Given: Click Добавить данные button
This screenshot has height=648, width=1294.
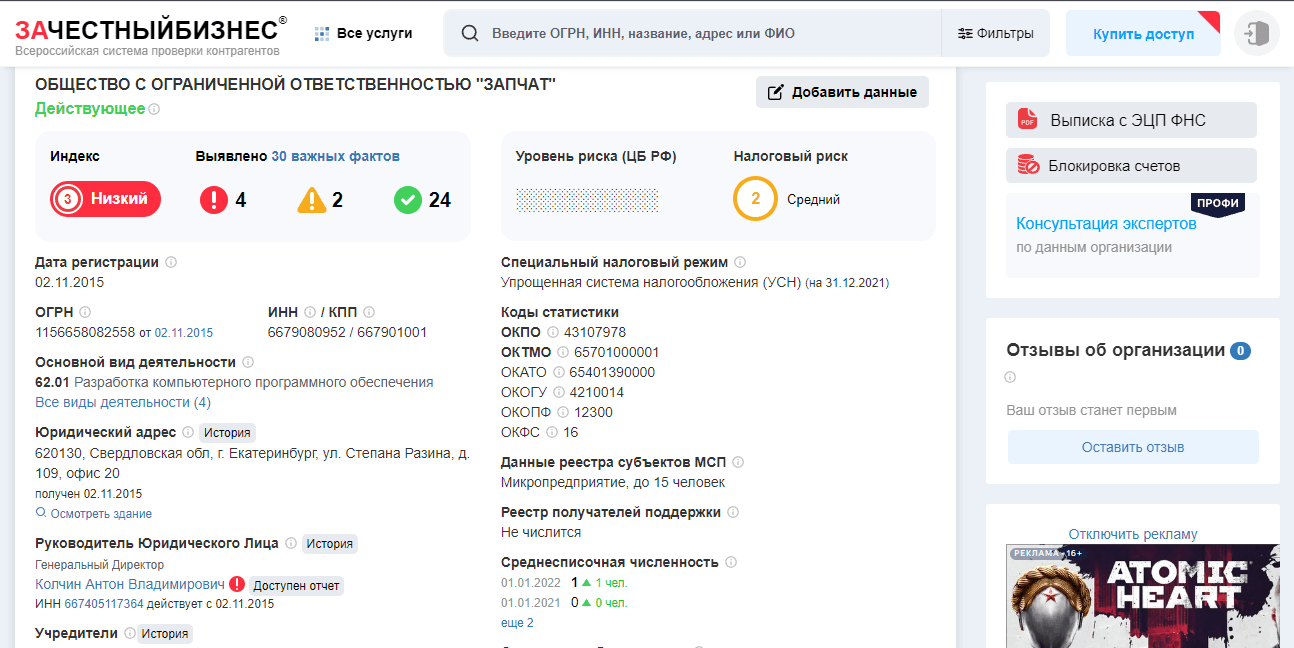Looking at the screenshot, I should (x=842, y=92).
